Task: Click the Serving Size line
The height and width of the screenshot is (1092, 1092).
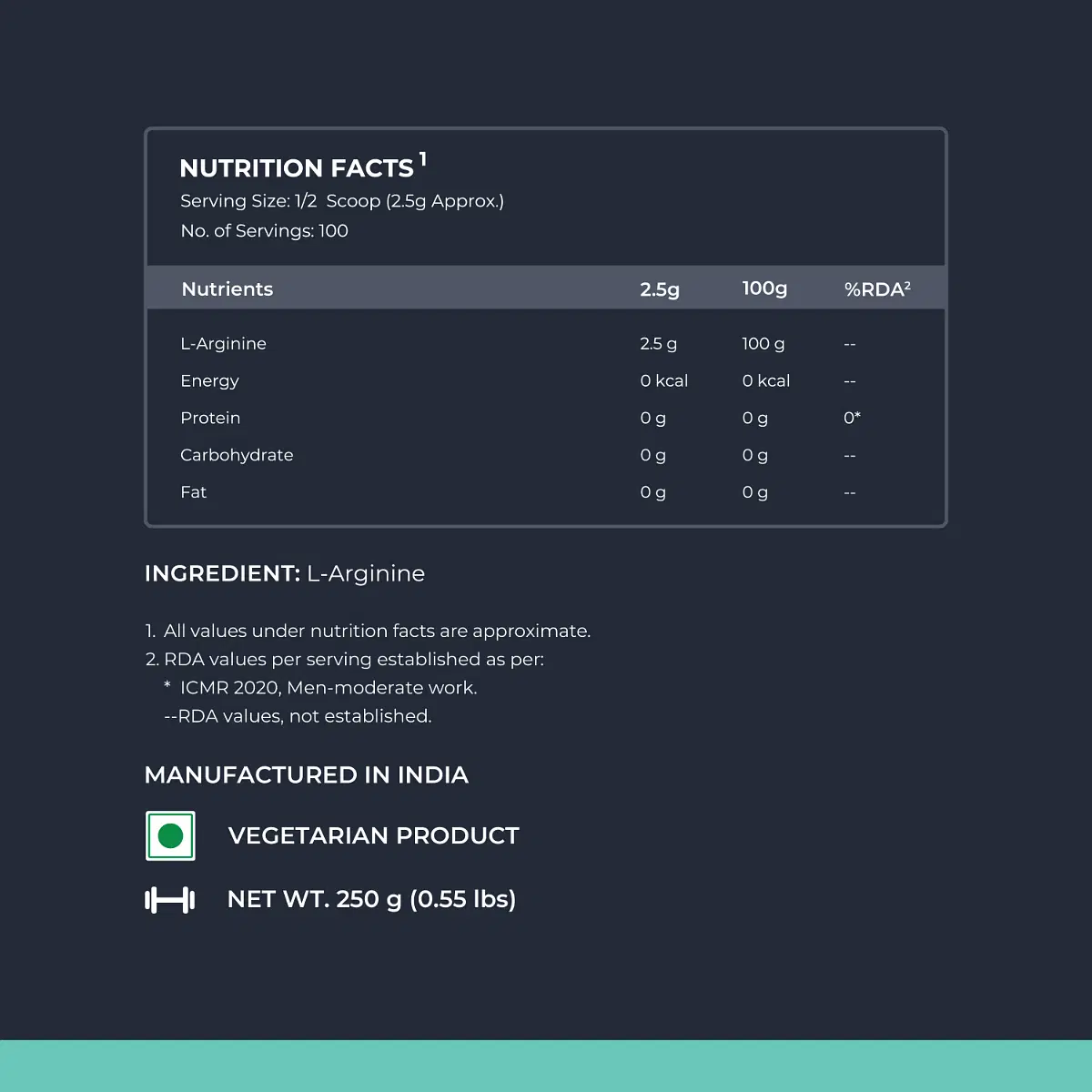Action: tap(342, 201)
